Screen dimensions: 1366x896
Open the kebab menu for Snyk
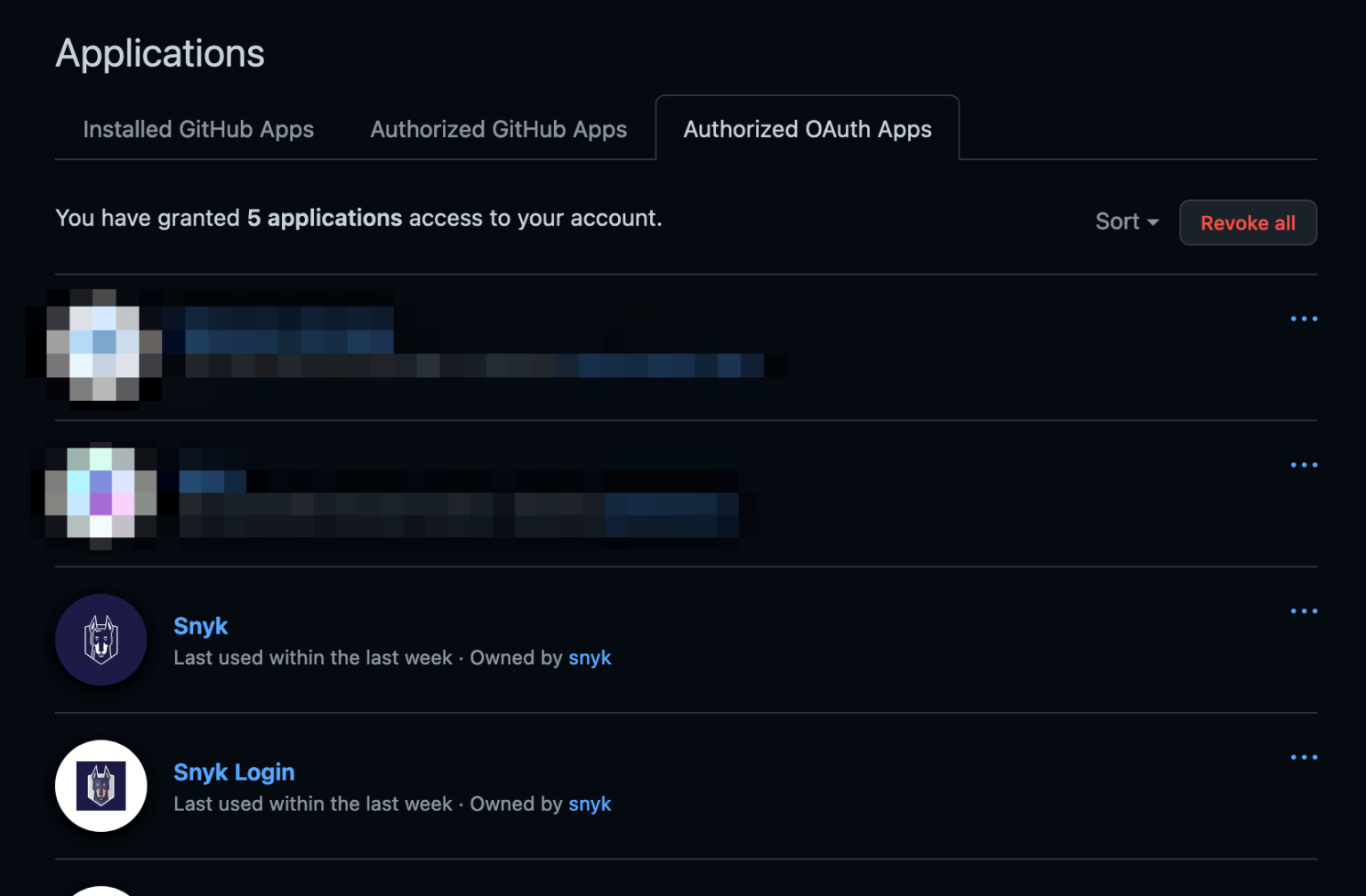pos(1304,611)
